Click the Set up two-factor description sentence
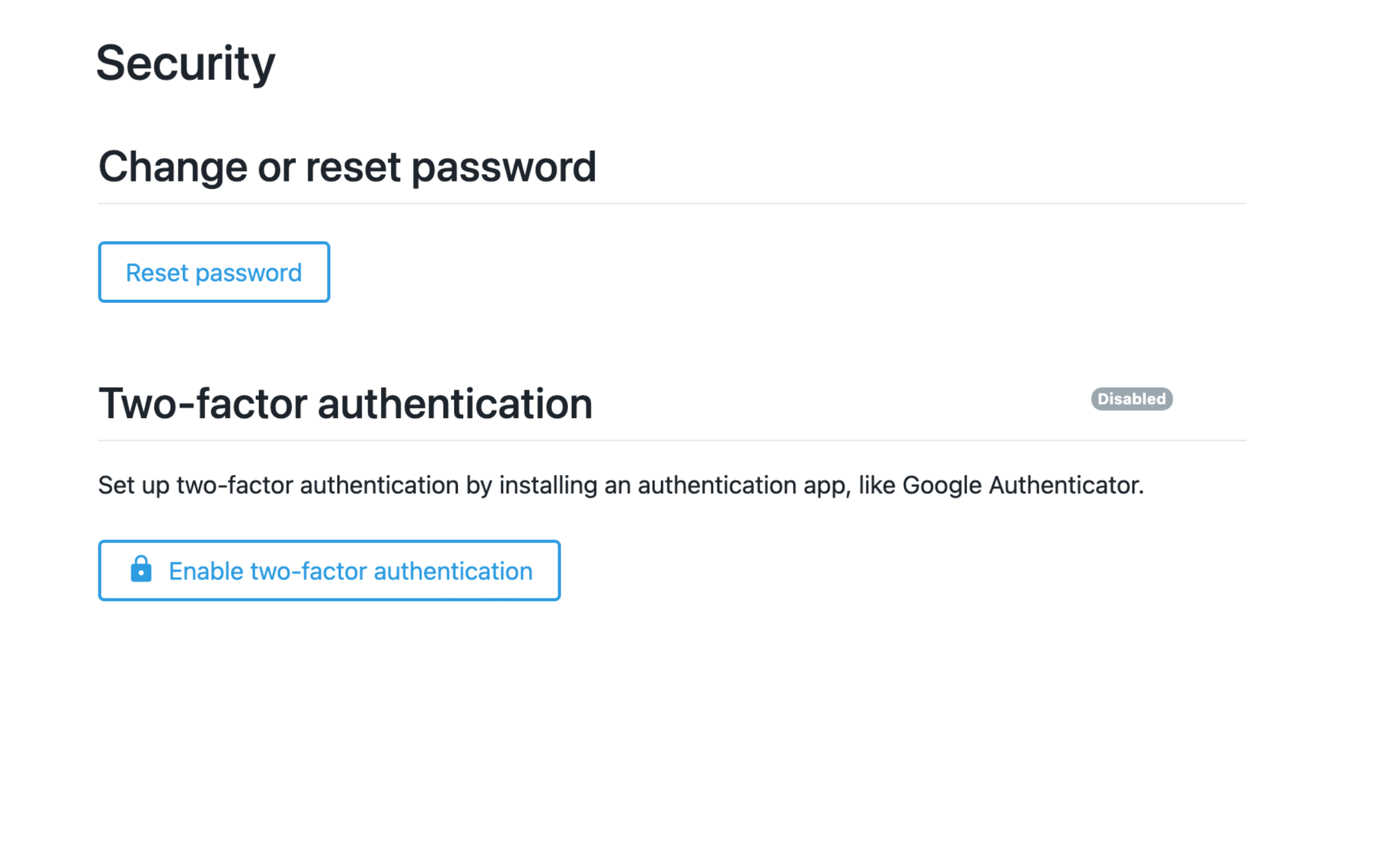This screenshot has height=866, width=1400. (x=621, y=486)
